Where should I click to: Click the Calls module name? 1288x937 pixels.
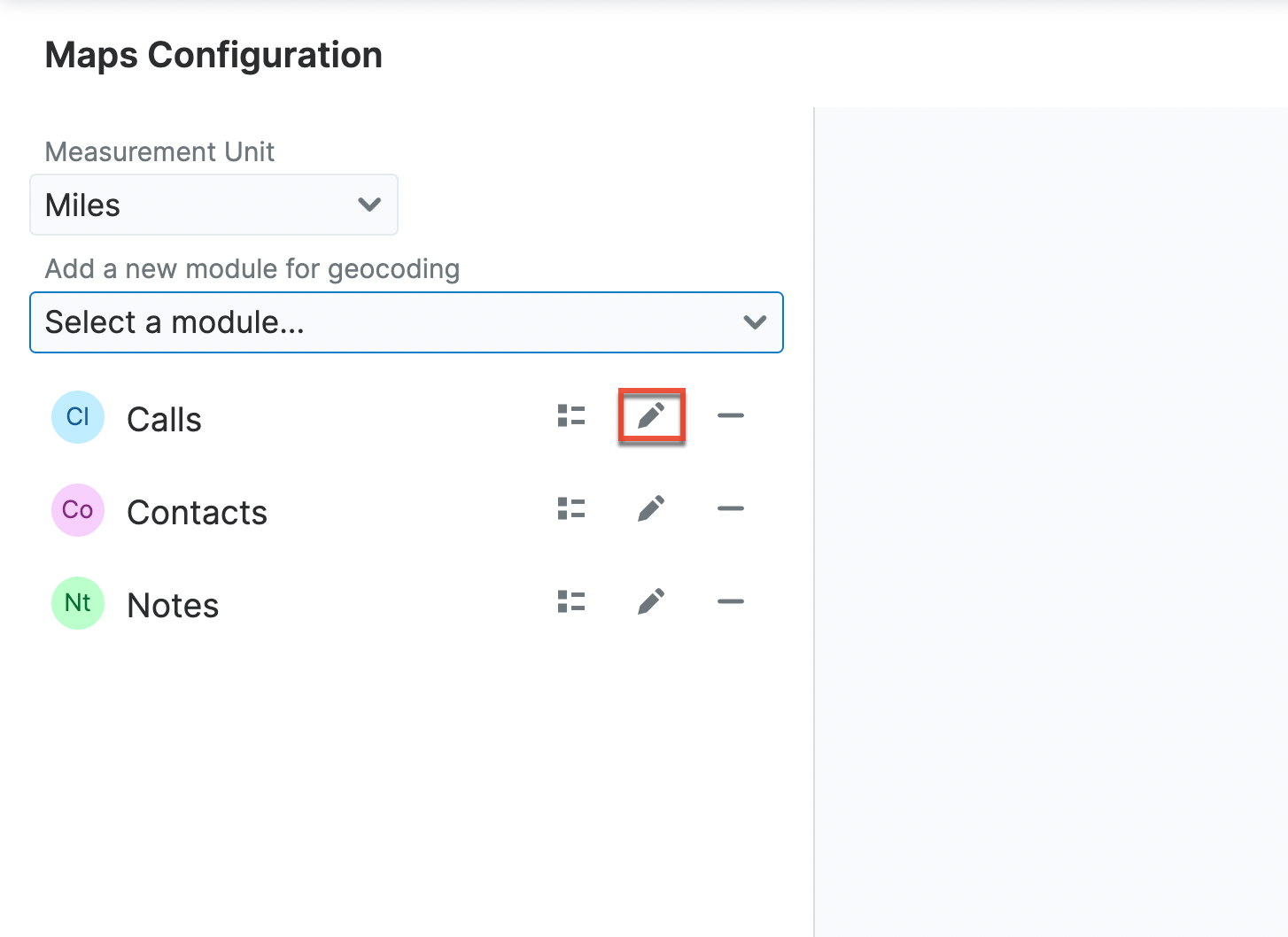(164, 420)
